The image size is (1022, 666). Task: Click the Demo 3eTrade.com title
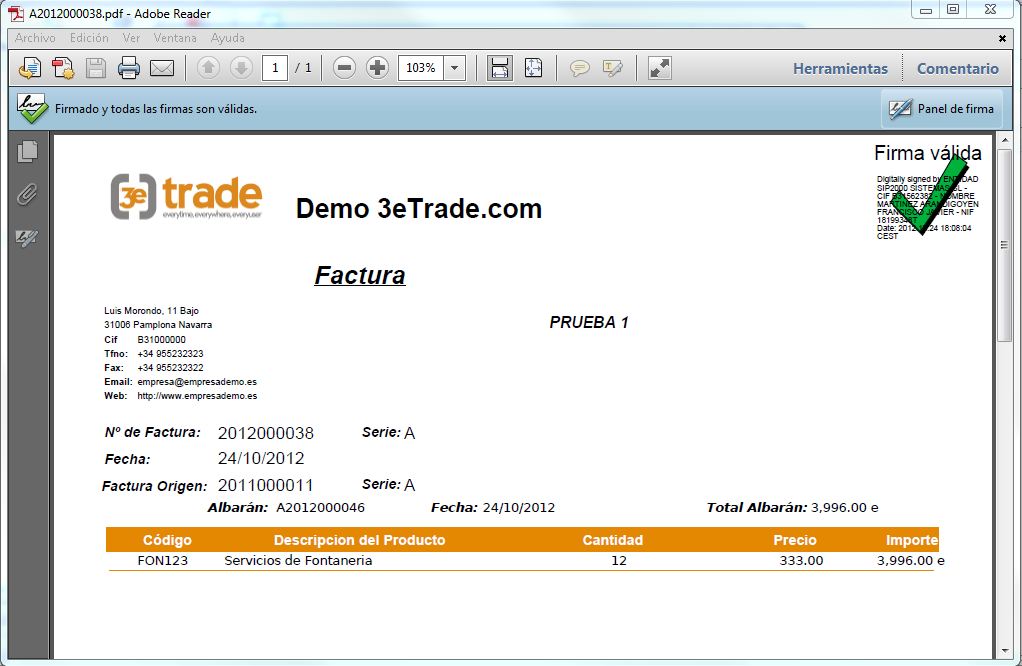point(419,209)
